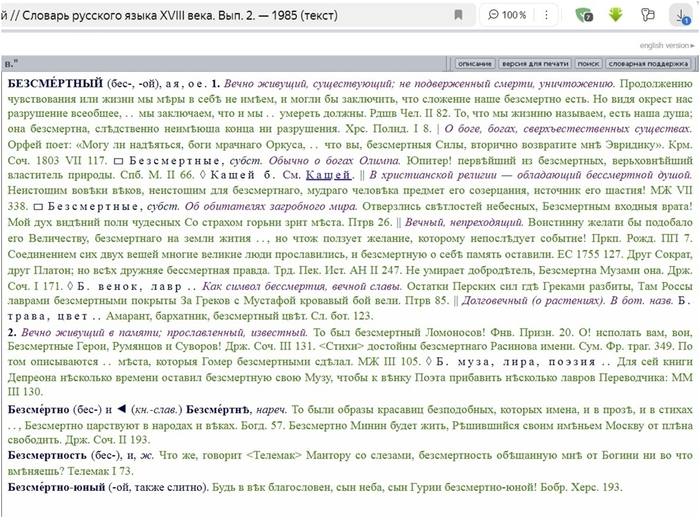
Task: Click the 'словарная поддержка' button
Action: pos(650,63)
